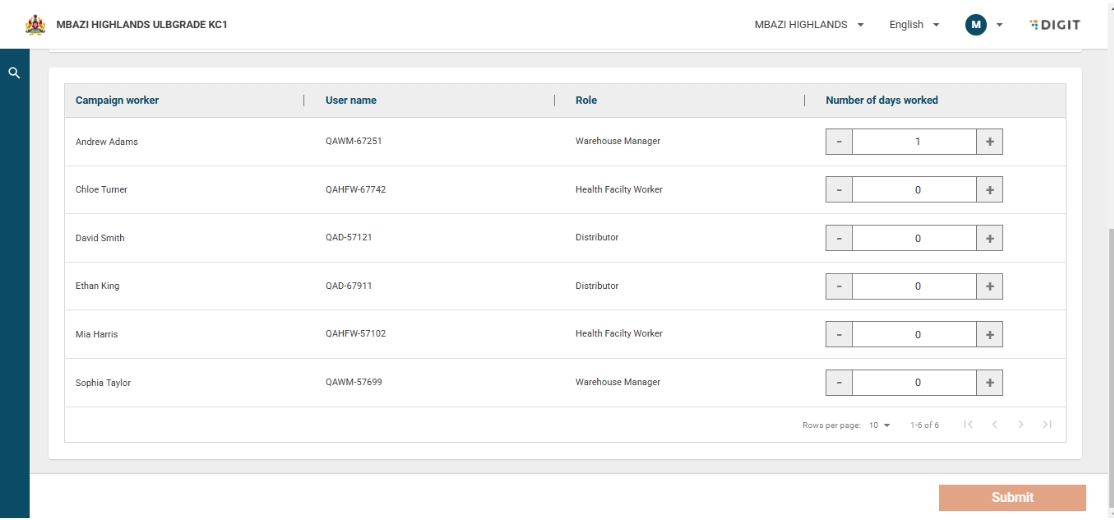Go to next page of table
Viewport: 1114px width, 520px height.
(x=1020, y=425)
